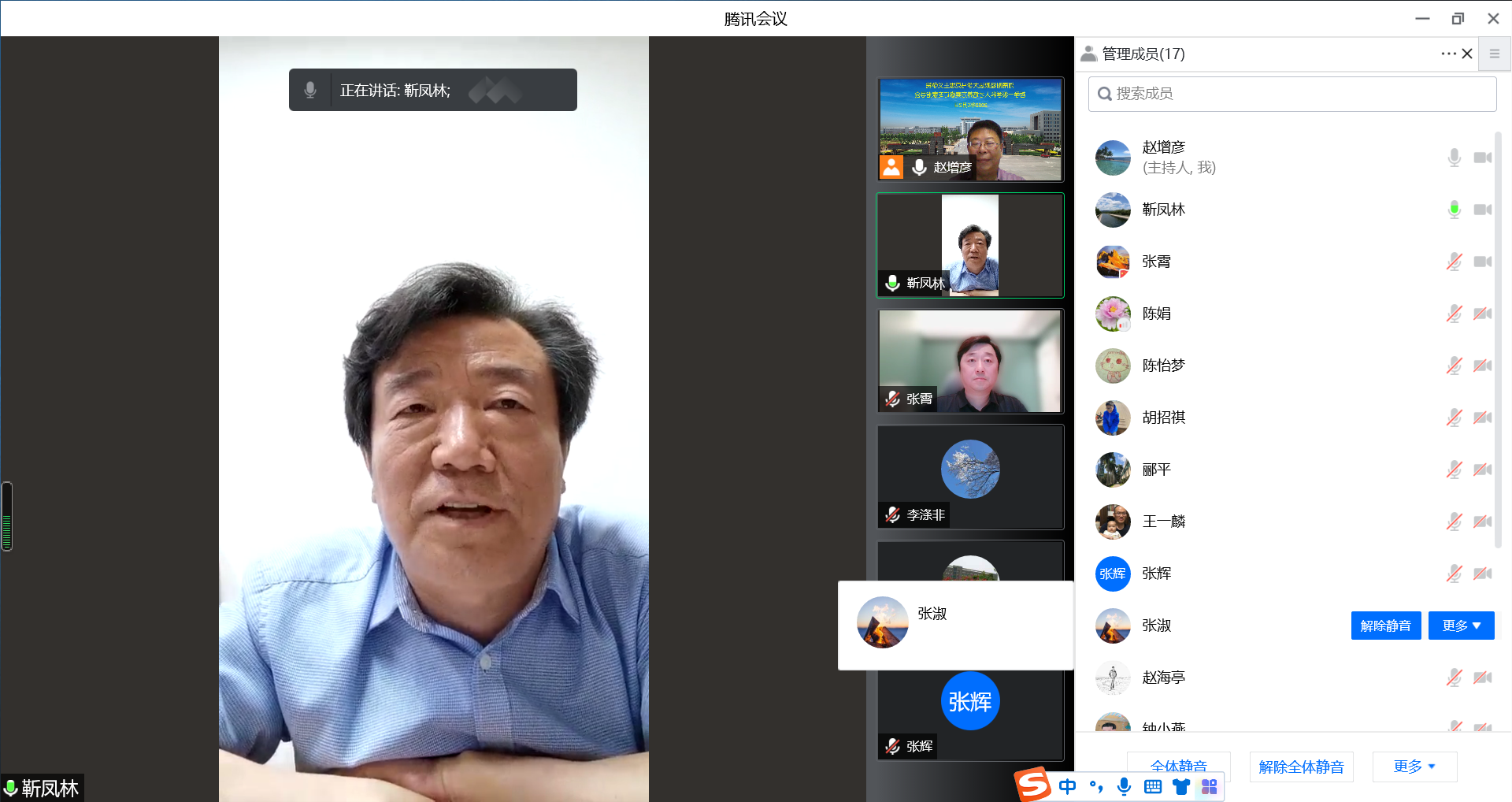Toggle camera icon for 靳凤林
The width and height of the screenshot is (1512, 802).
click(1483, 210)
